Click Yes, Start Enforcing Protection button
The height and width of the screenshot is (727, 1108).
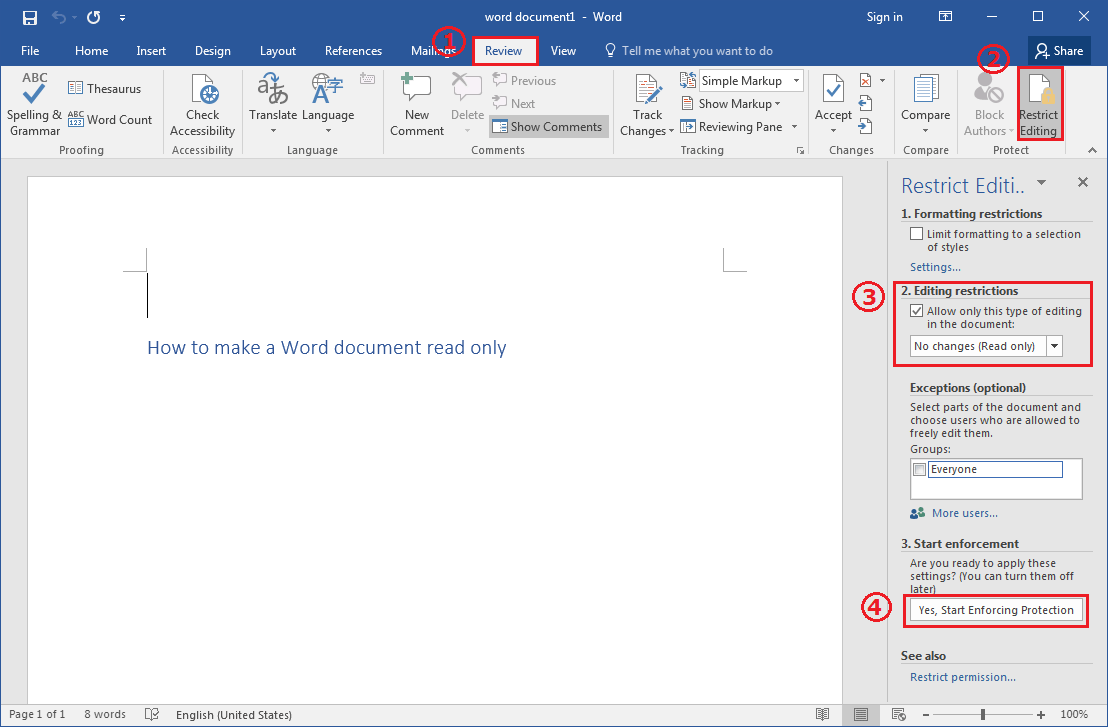(x=996, y=610)
